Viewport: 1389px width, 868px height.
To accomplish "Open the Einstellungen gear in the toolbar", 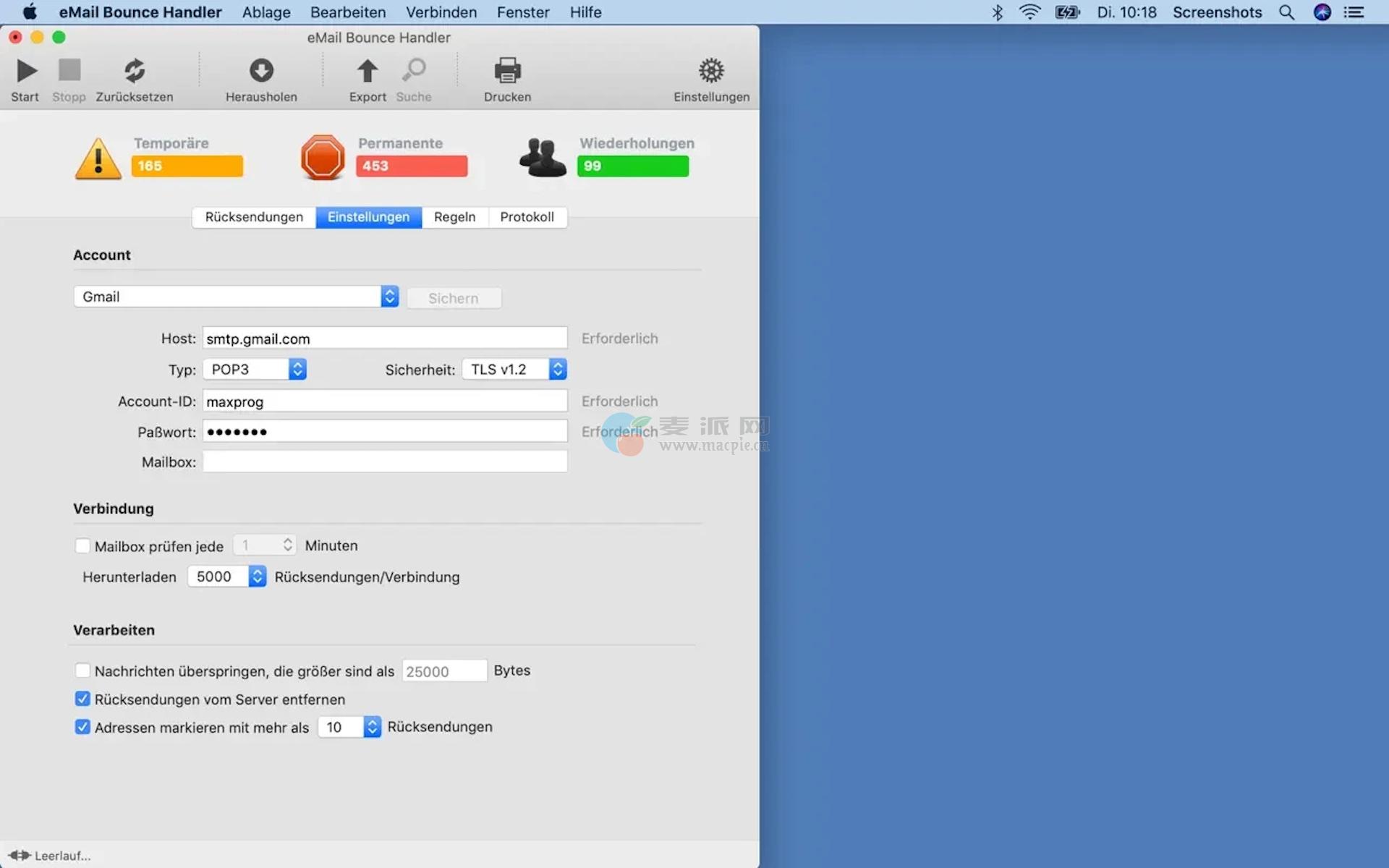I will click(x=711, y=71).
